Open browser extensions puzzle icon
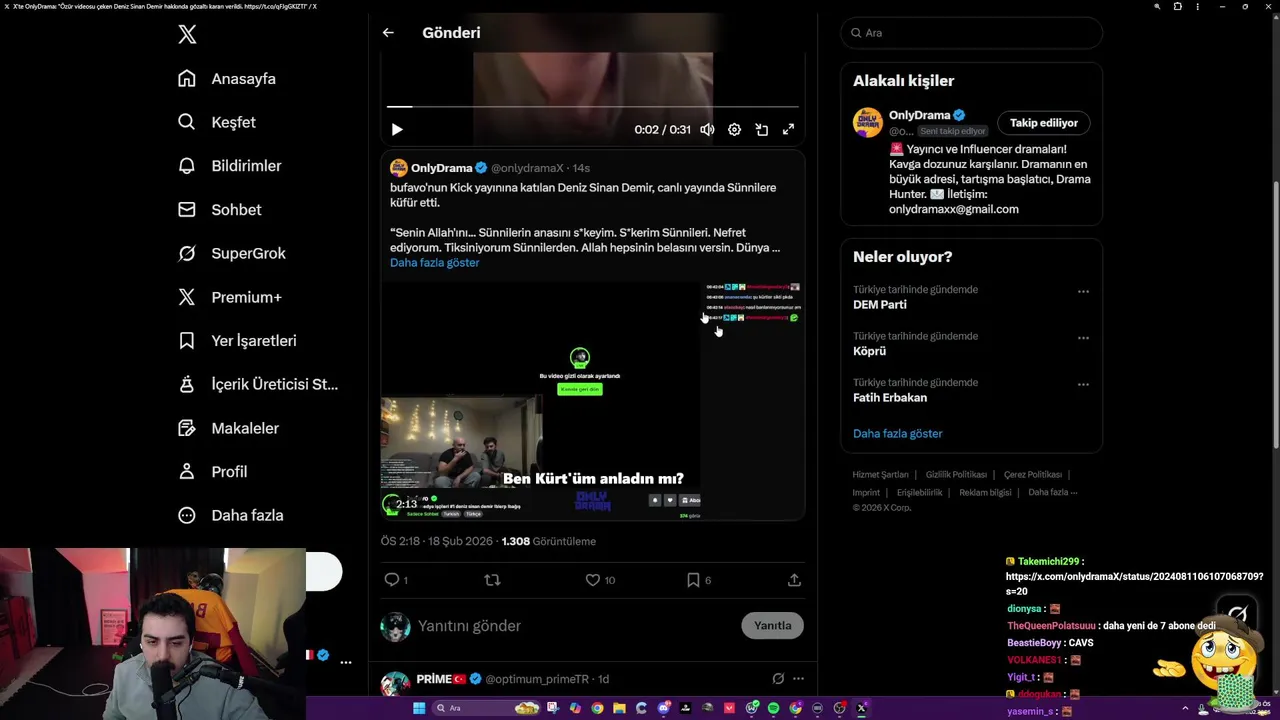Screen dimensions: 1280x720 tap(1177, 6)
